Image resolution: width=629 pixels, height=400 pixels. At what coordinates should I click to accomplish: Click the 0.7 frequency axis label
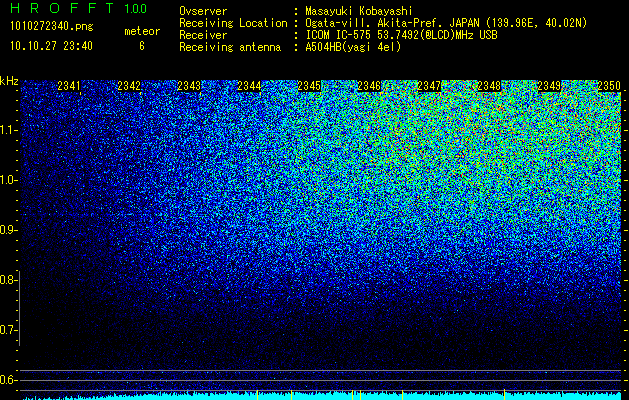coord(8,330)
